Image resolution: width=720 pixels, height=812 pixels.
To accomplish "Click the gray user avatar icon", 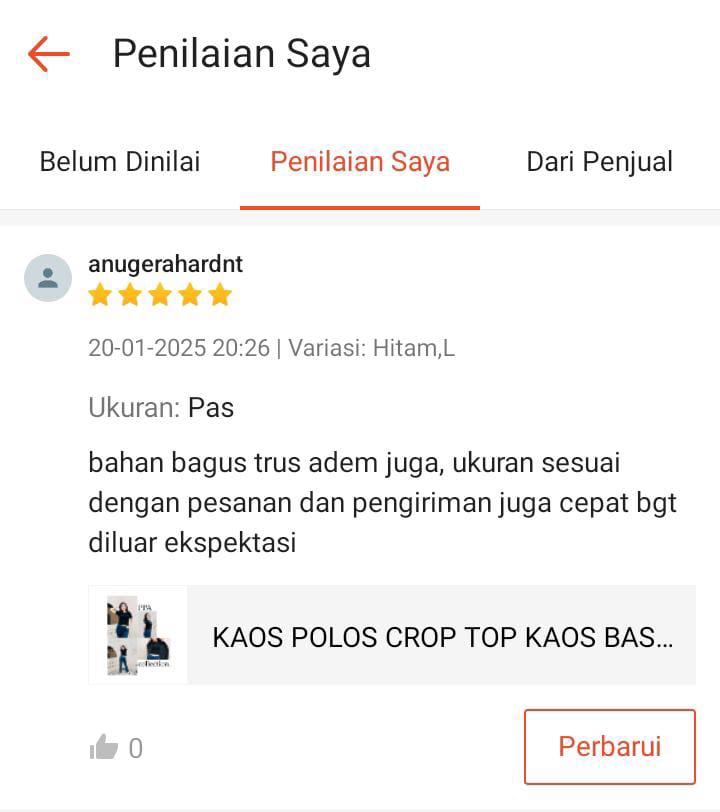I will click(x=48, y=278).
